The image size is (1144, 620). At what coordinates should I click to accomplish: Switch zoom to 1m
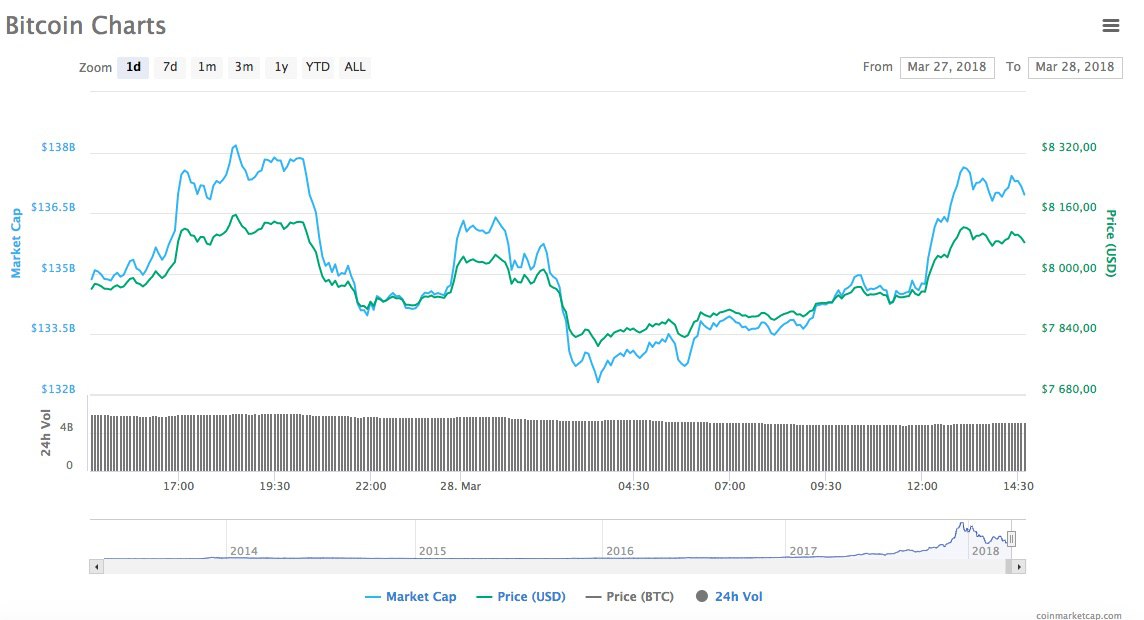click(207, 67)
